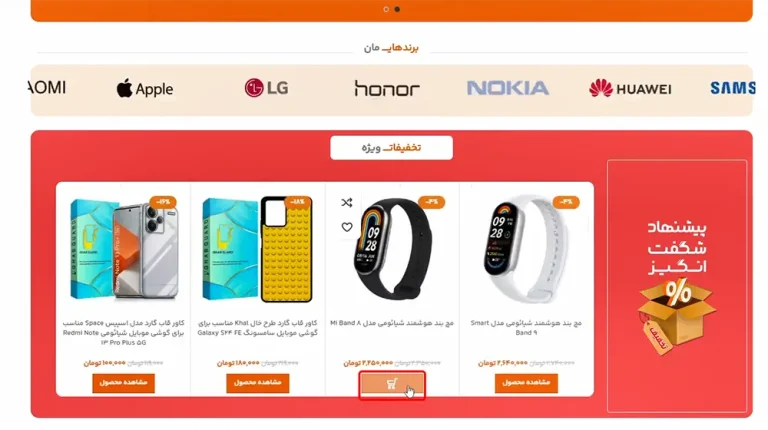
Task: Add Mi Band 8 to wishlist heart icon
Action: [x=347, y=227]
